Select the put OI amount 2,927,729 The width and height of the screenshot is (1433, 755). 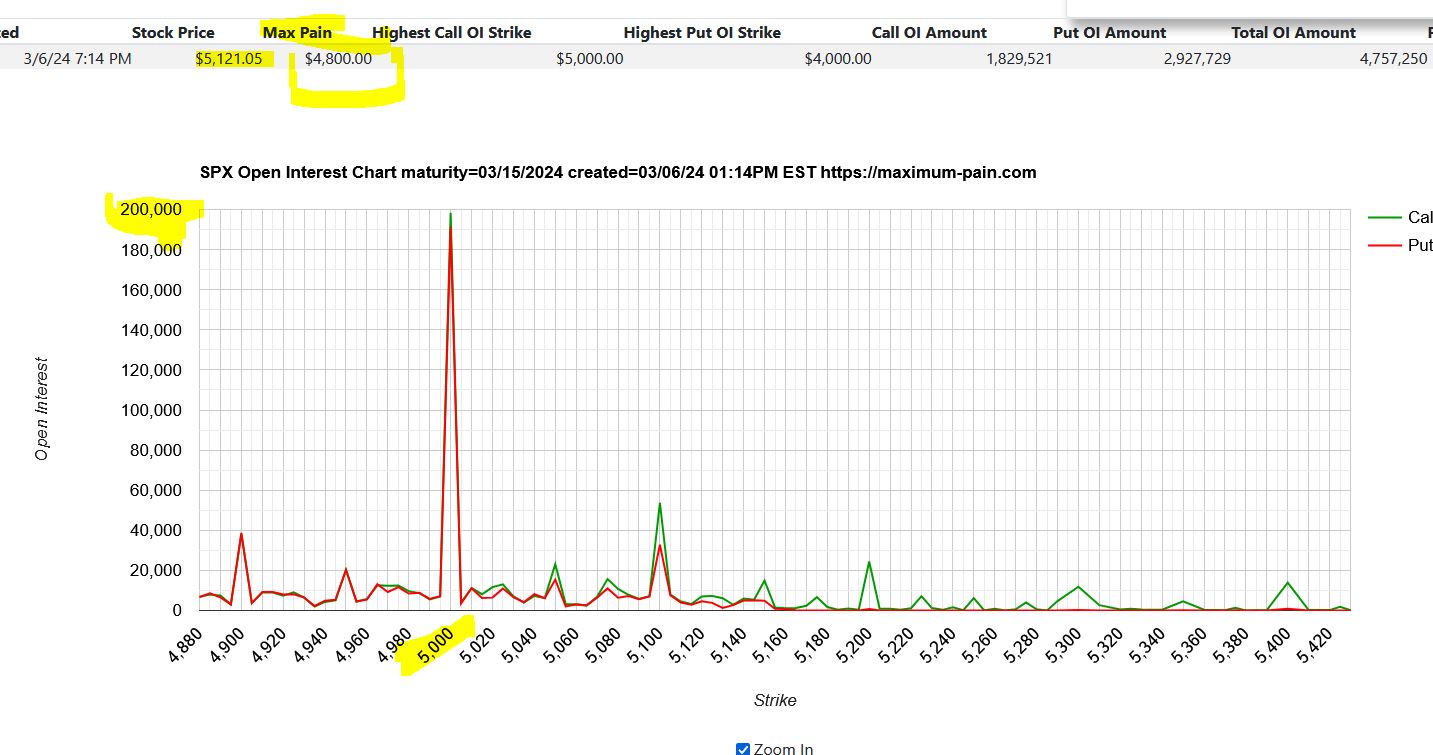[1197, 58]
